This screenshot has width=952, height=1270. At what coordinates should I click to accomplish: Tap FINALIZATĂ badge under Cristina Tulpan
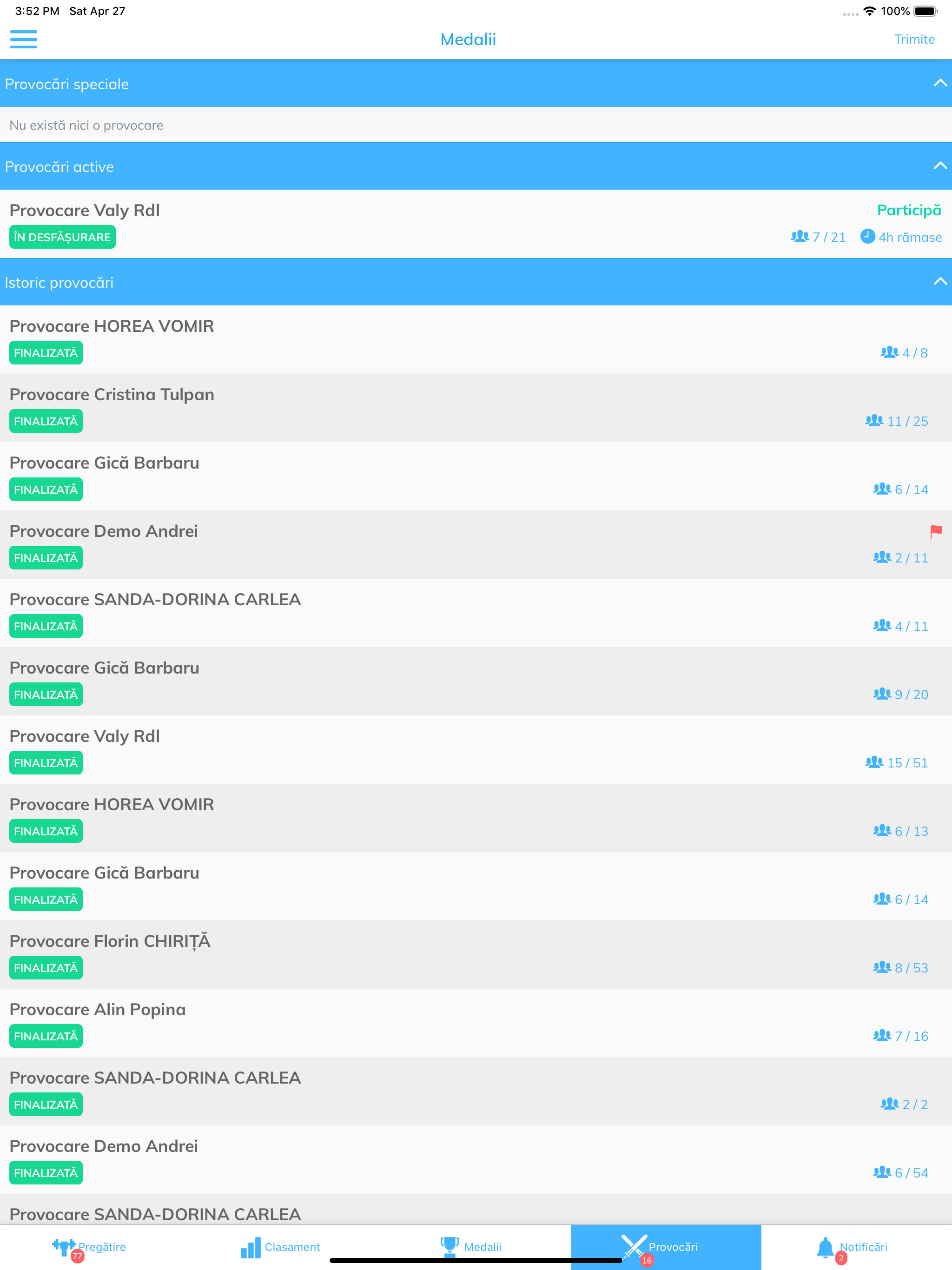tap(46, 421)
